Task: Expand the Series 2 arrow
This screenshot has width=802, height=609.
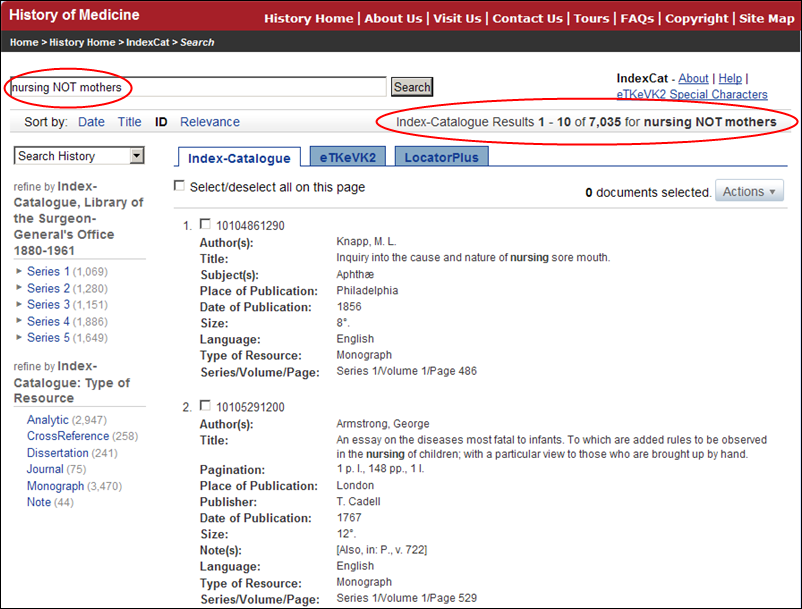Action: pyautogui.click(x=19, y=288)
